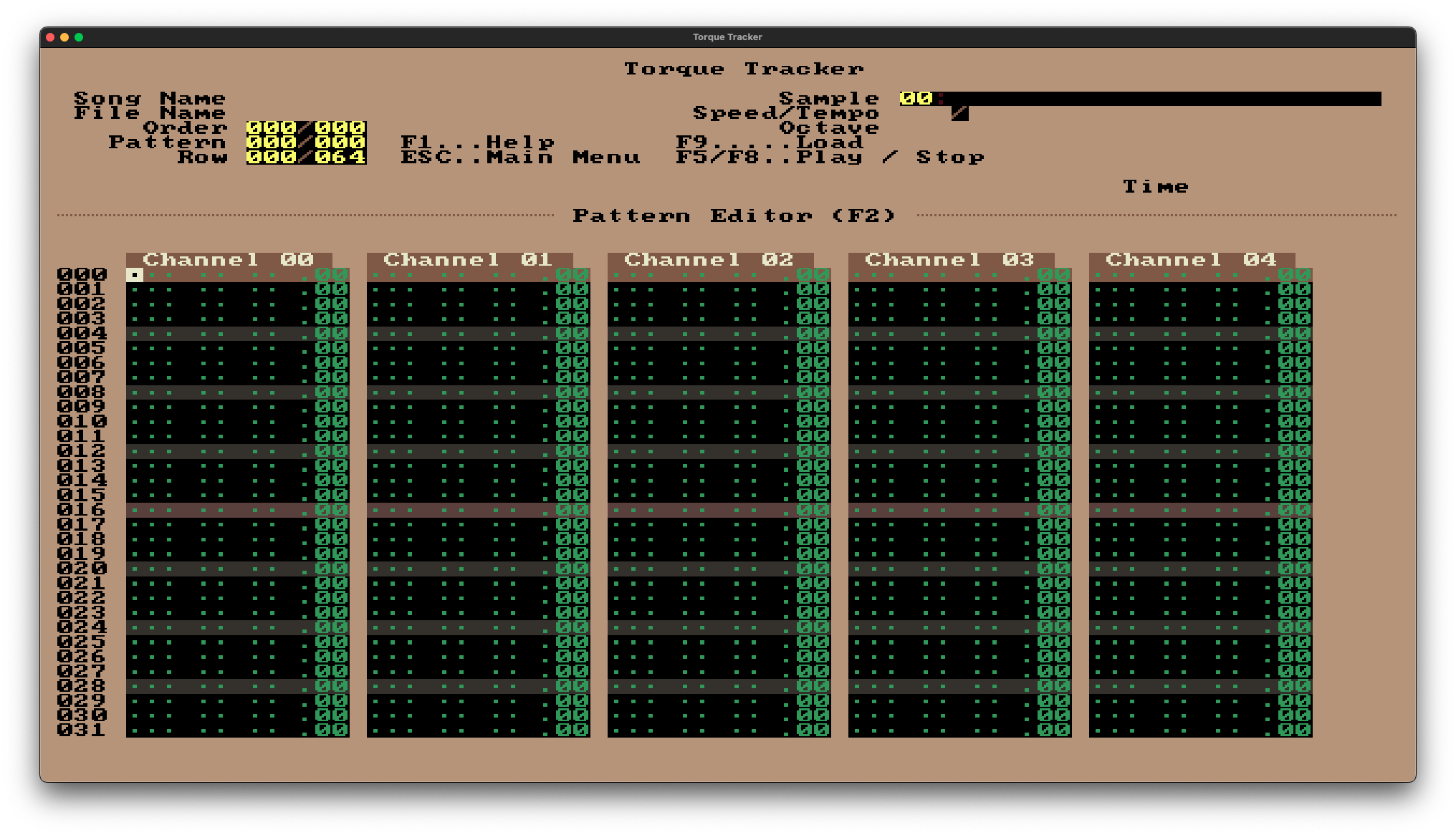Image resolution: width=1456 pixels, height=835 pixels.
Task: Click the black Sample name bar
Action: coord(1161,98)
